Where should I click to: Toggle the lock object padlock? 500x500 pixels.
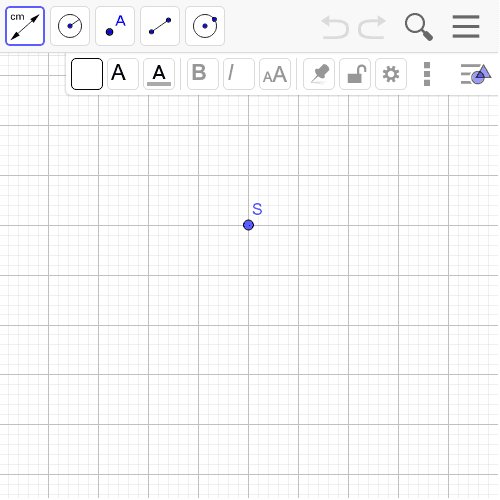(355, 74)
